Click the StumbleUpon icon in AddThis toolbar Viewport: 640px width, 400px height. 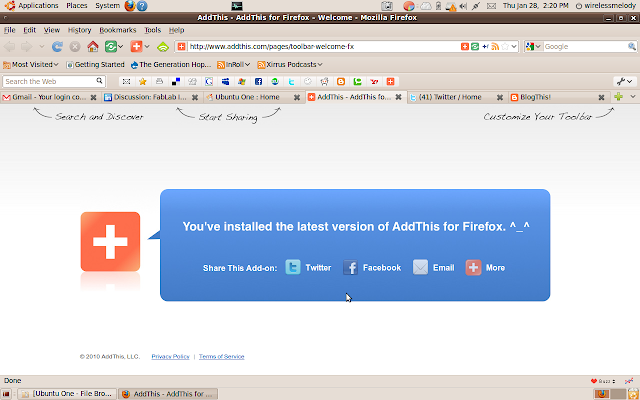(x=275, y=82)
